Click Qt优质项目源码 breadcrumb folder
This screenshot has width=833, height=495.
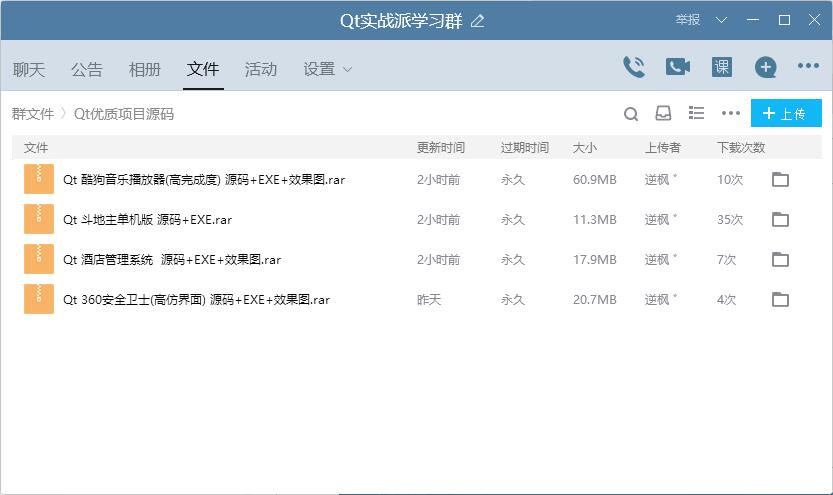(124, 114)
